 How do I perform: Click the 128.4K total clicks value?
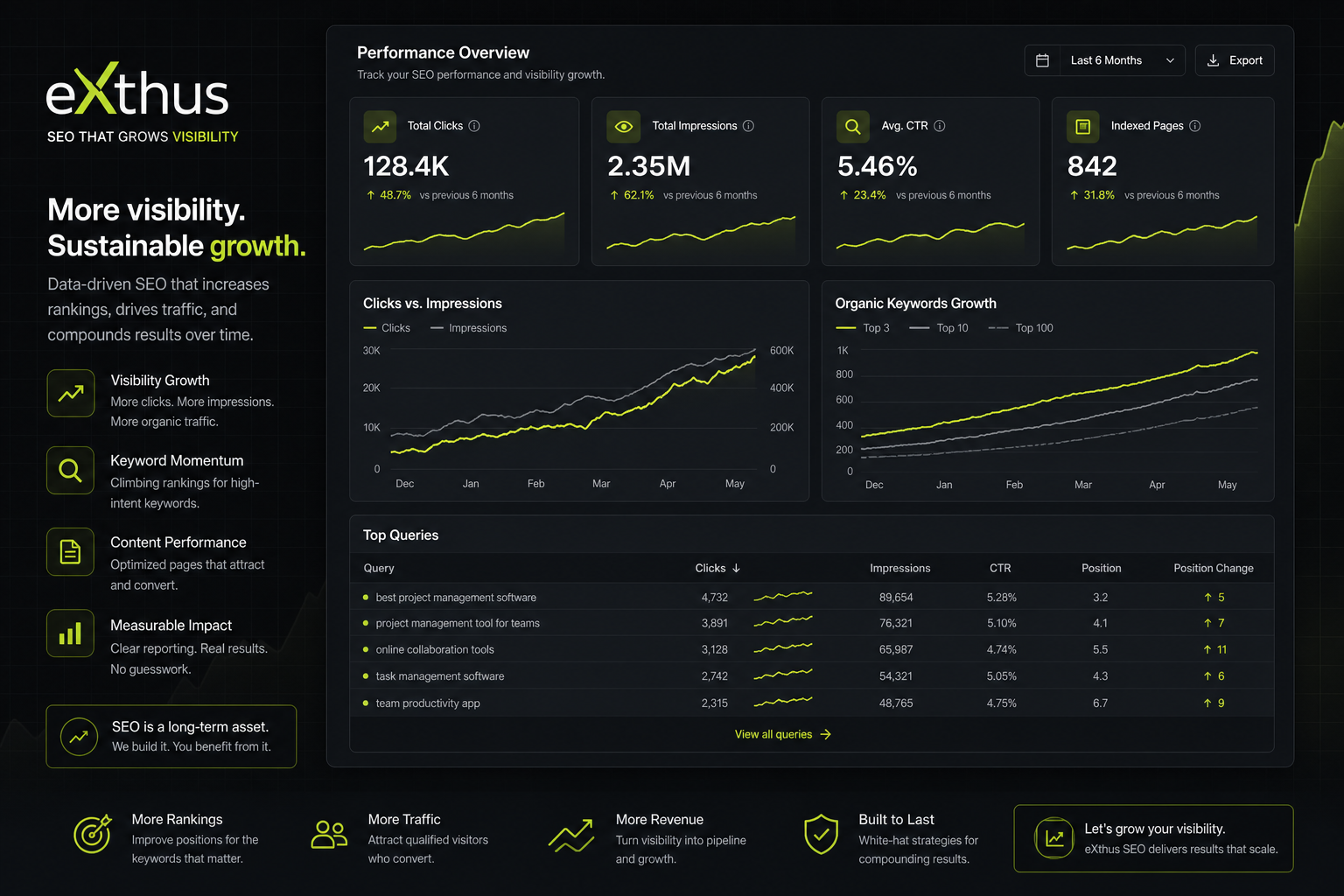[406, 166]
